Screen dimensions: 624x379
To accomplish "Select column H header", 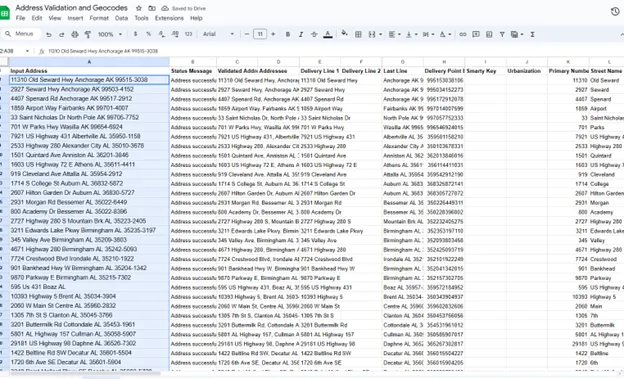I will click(x=444, y=62).
